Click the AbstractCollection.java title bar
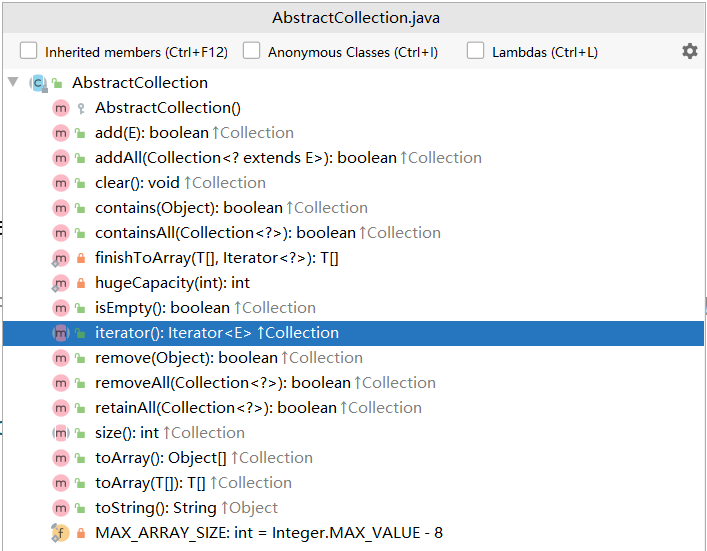Image resolution: width=707 pixels, height=551 pixels. click(x=355, y=18)
